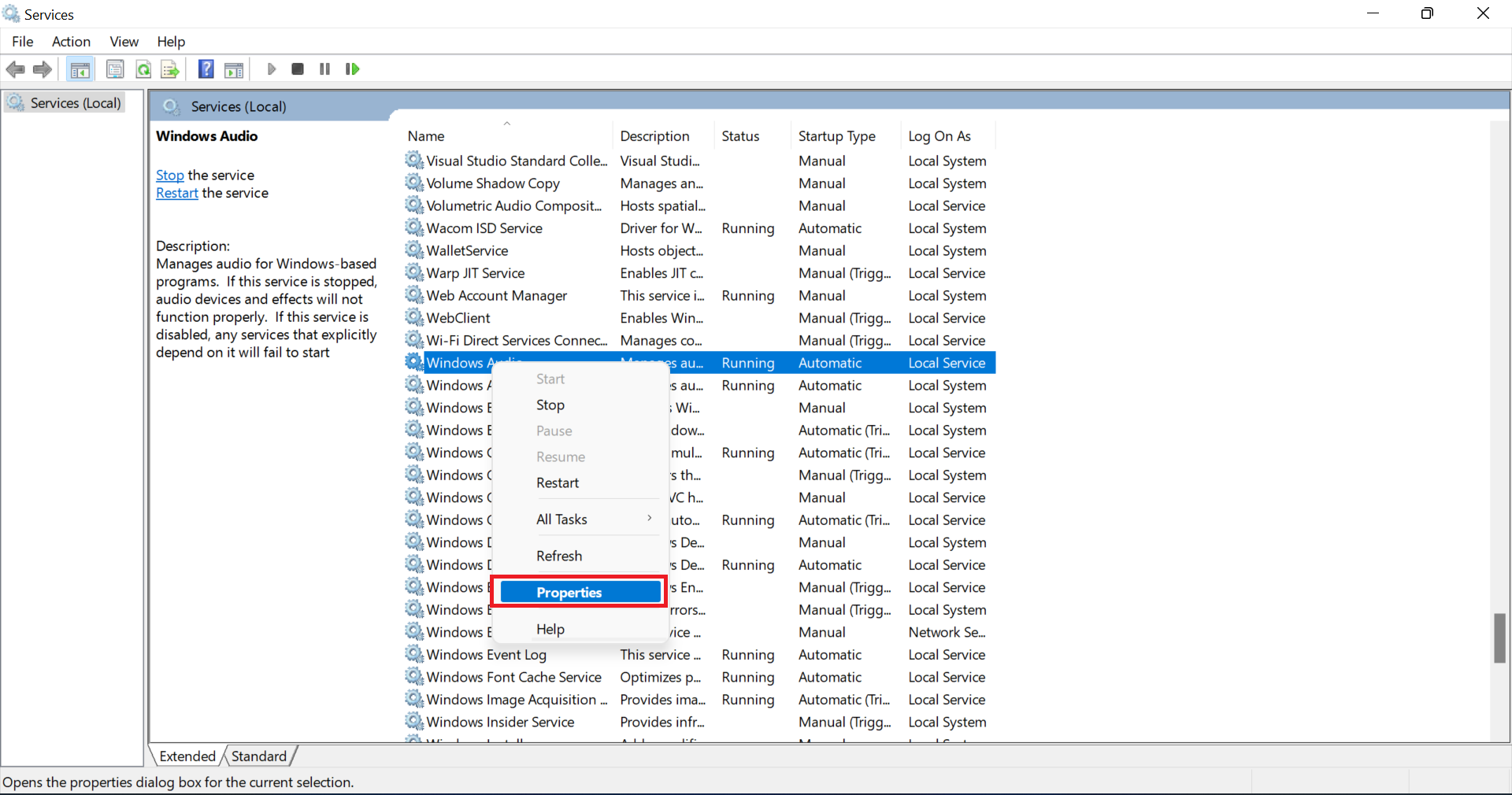Viewport: 1512px width, 795px height.
Task: Switch to the Standard tab
Action: pos(258,756)
